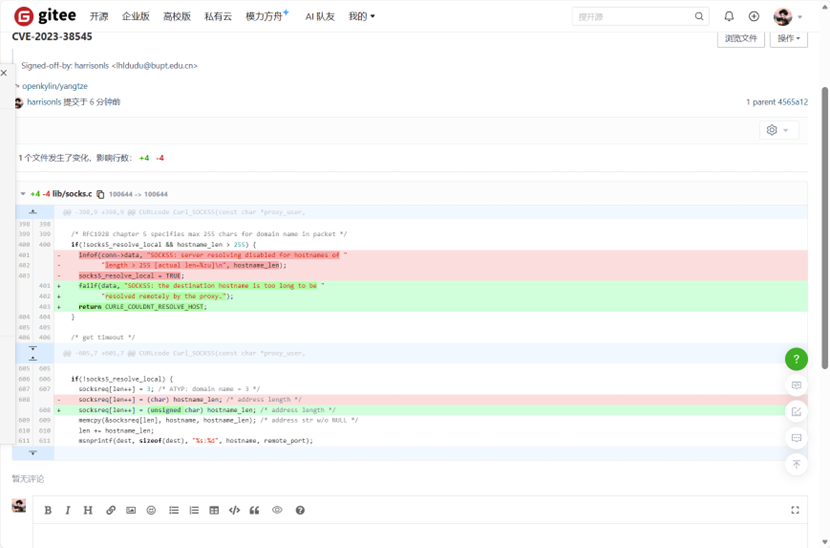The height and width of the screenshot is (548, 830).
Task: Collapse the lib/socks.c diff section
Action: (x=23, y=194)
